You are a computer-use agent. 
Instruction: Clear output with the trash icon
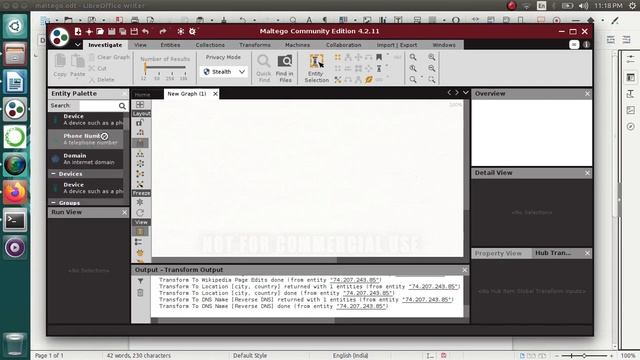tap(140, 293)
